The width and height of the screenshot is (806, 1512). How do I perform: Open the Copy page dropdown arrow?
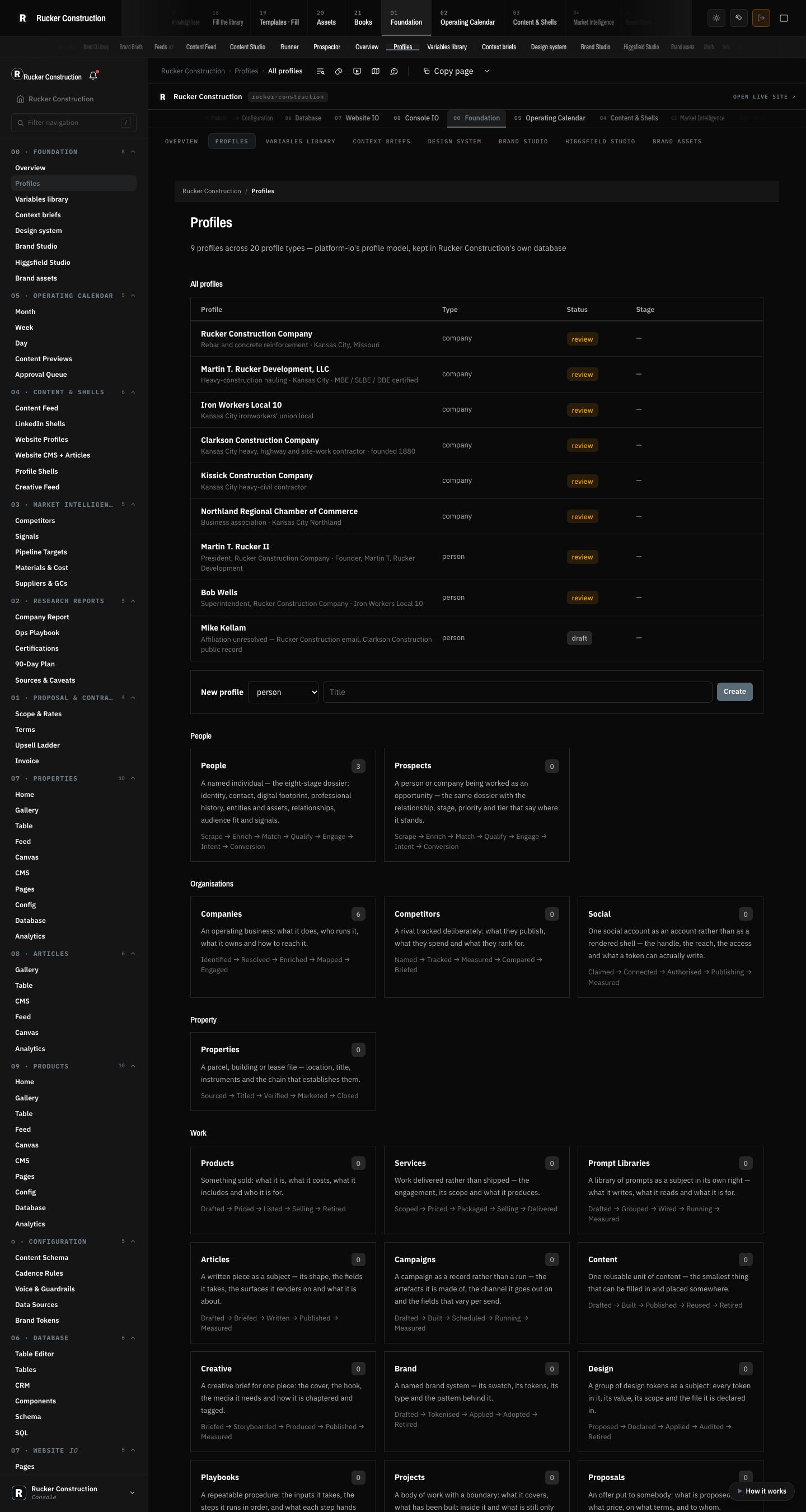click(486, 71)
